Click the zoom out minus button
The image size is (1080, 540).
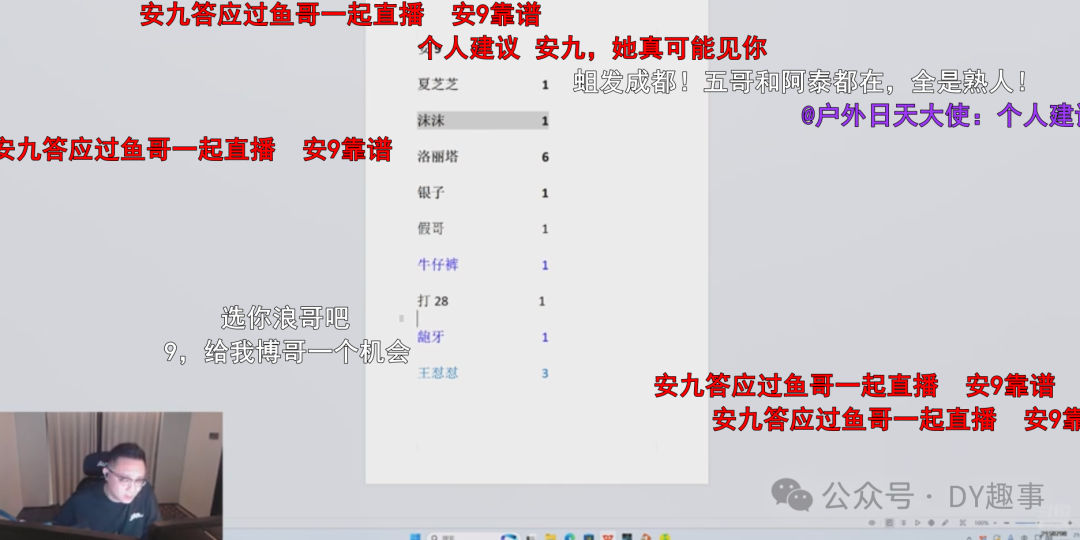(x=1006, y=523)
